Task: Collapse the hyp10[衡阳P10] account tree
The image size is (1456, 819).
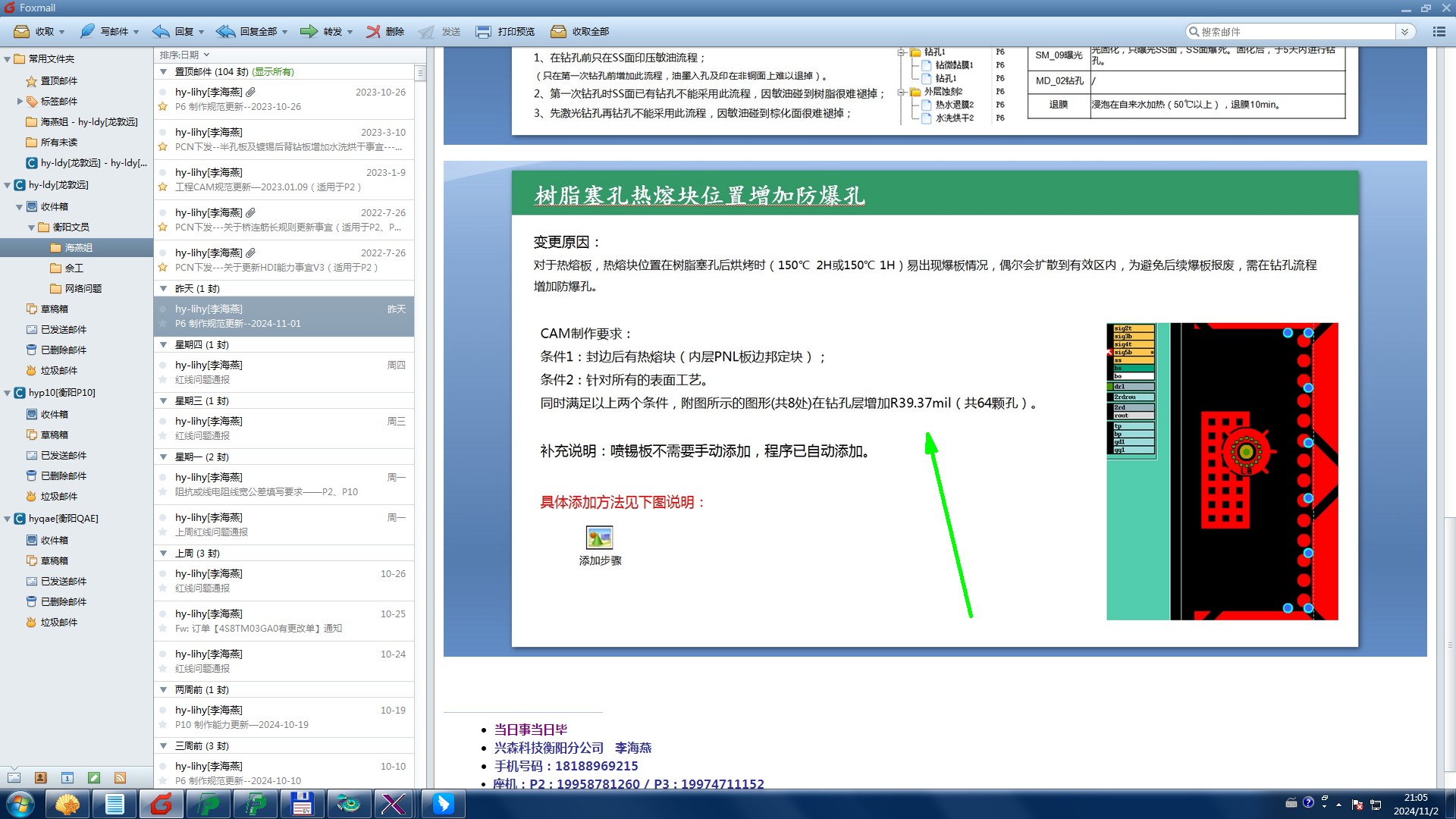Action: point(8,393)
